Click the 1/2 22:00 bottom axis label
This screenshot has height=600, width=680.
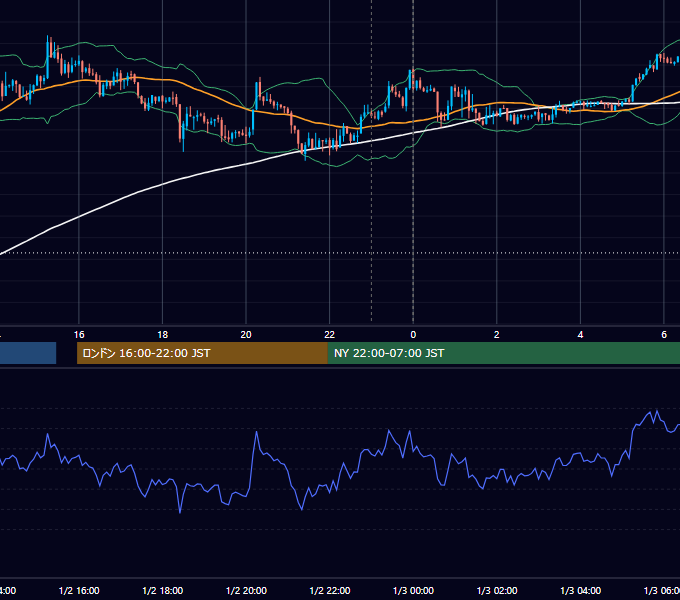tap(330, 591)
